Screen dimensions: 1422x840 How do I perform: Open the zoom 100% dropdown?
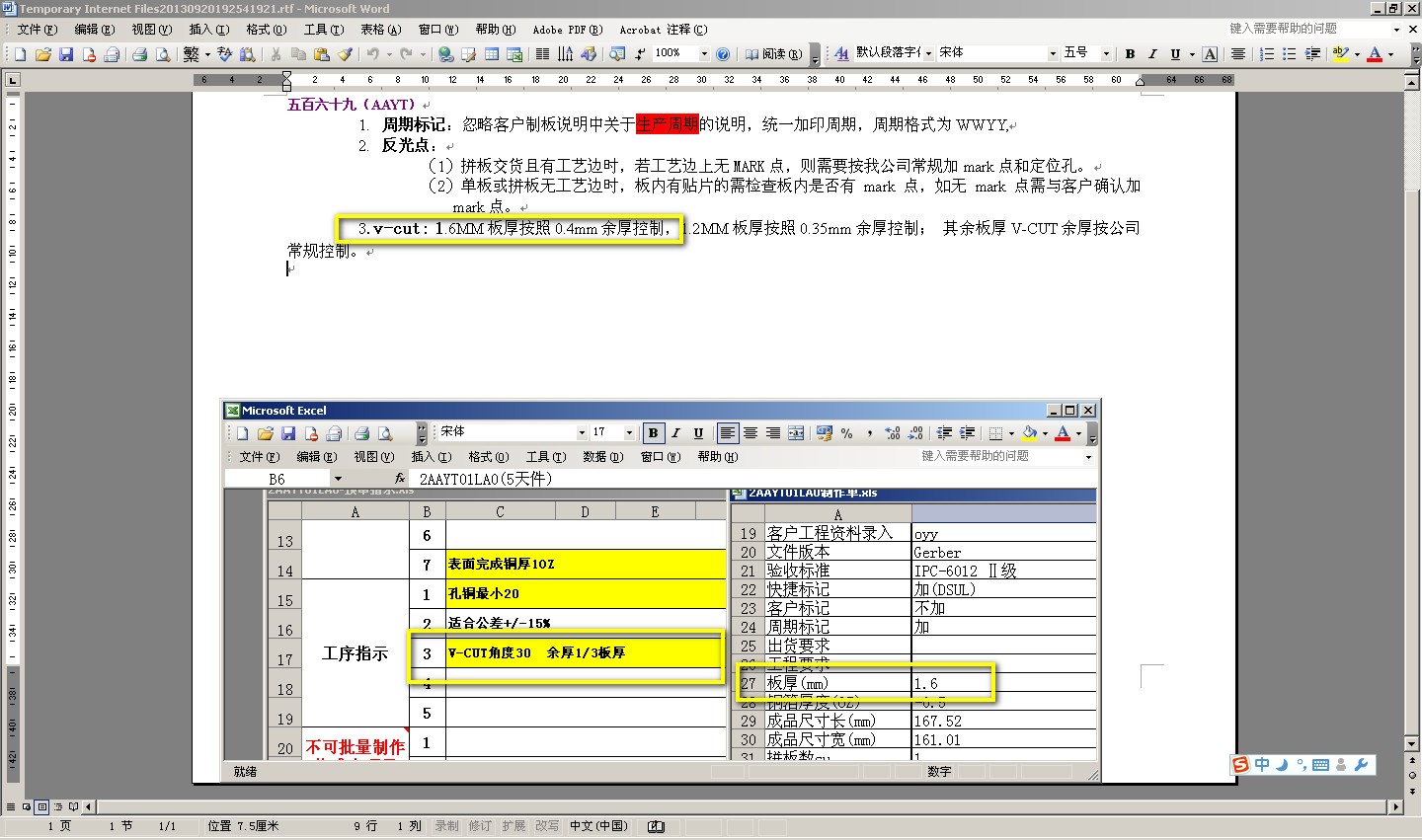point(704,54)
